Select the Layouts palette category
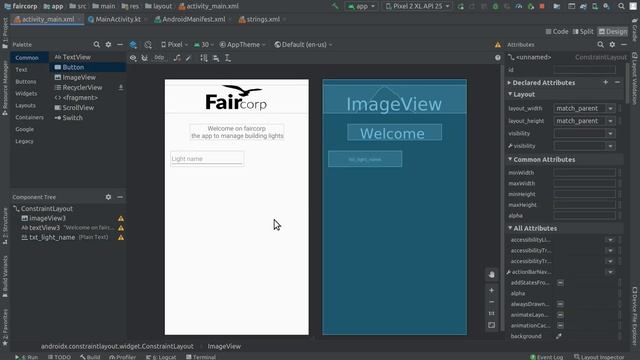 (x=25, y=105)
